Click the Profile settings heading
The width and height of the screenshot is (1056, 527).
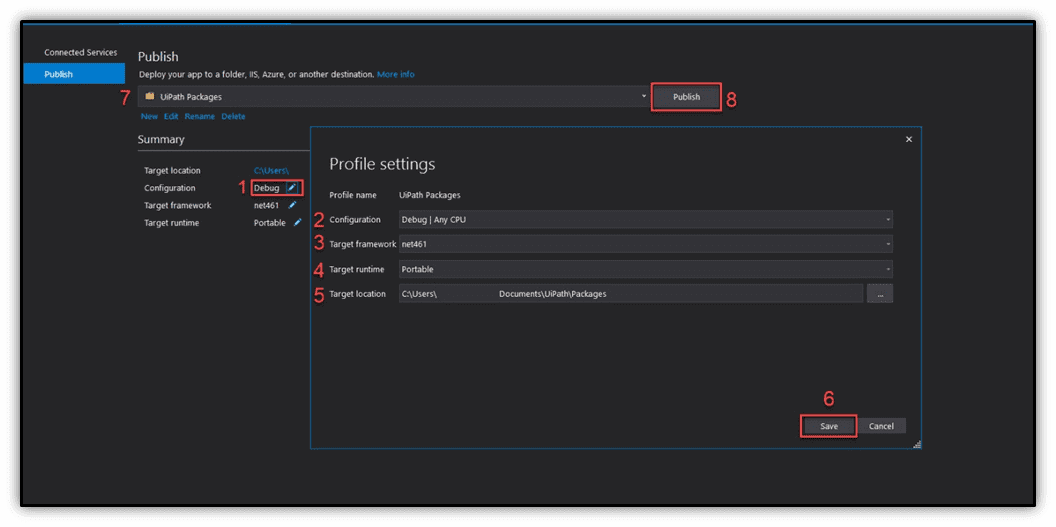tap(382, 164)
